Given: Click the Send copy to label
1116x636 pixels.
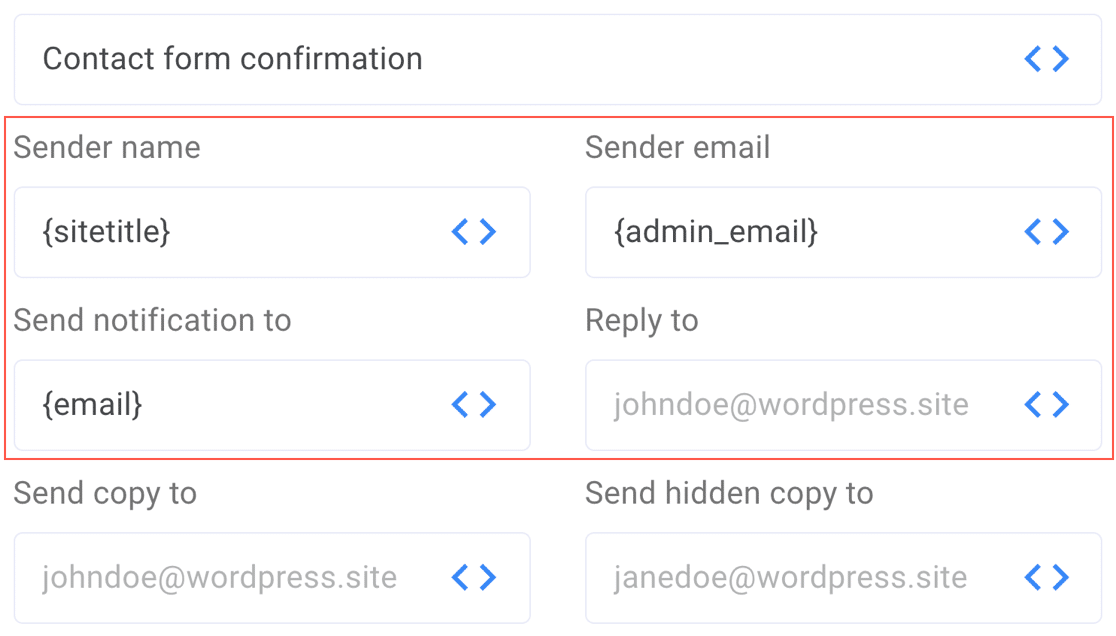Looking at the screenshot, I should point(105,494).
